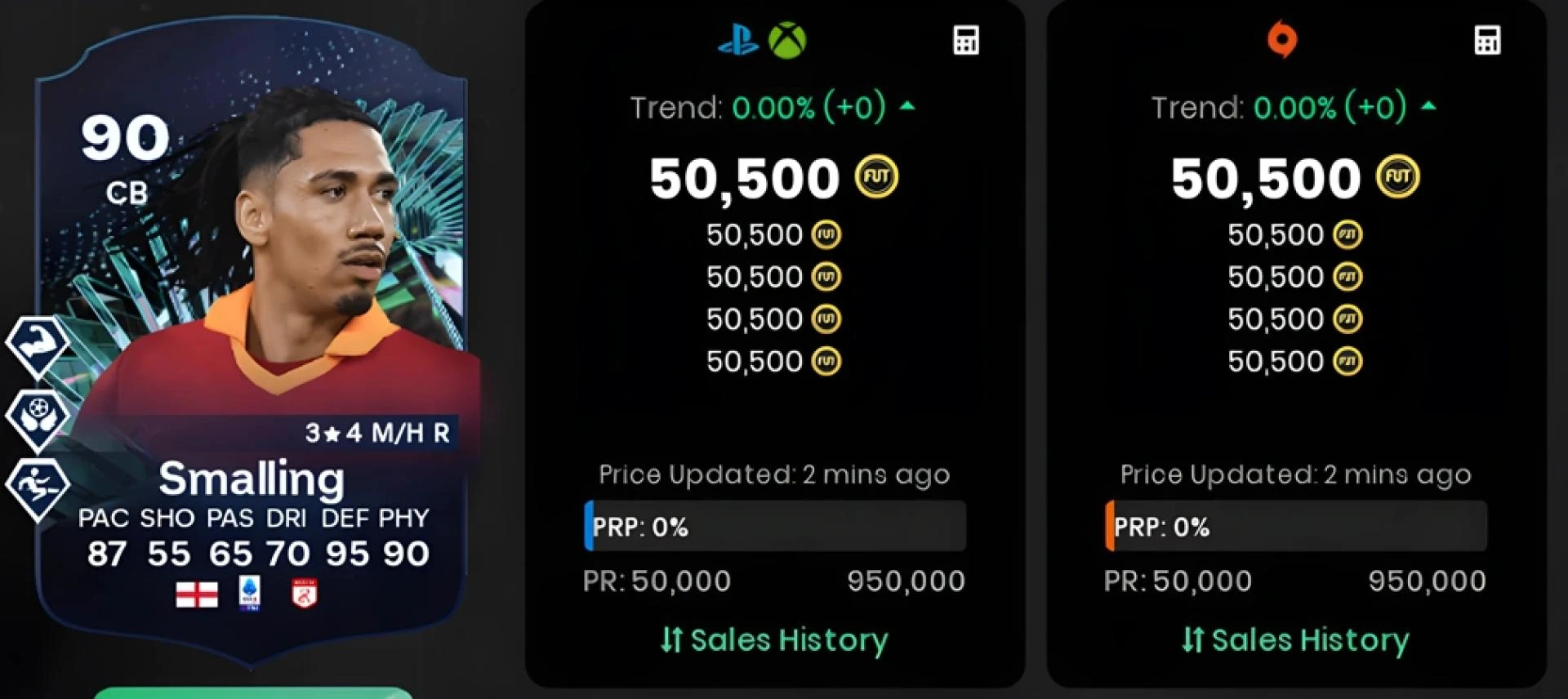The image size is (1568, 699).
Task: Click the PC PRP 0% progress bar
Action: [1296, 526]
